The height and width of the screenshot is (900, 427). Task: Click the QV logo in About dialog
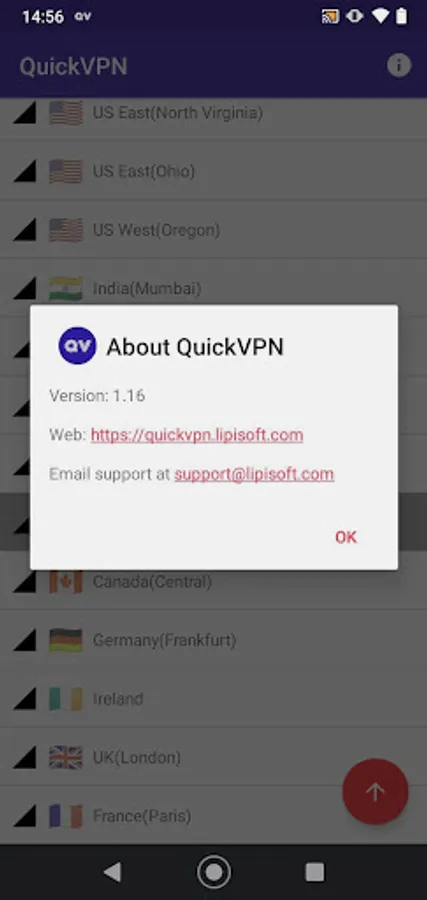(x=77, y=346)
